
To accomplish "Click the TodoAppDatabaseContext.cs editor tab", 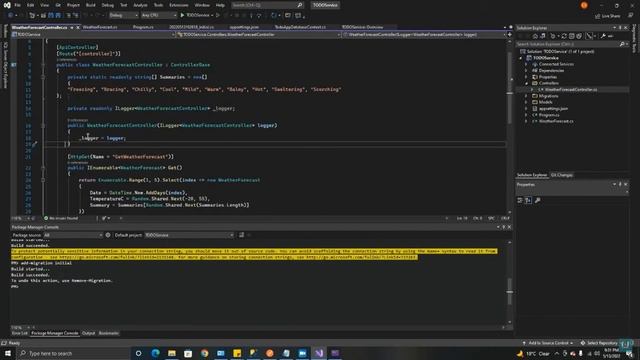I will pyautogui.click(x=300, y=27).
